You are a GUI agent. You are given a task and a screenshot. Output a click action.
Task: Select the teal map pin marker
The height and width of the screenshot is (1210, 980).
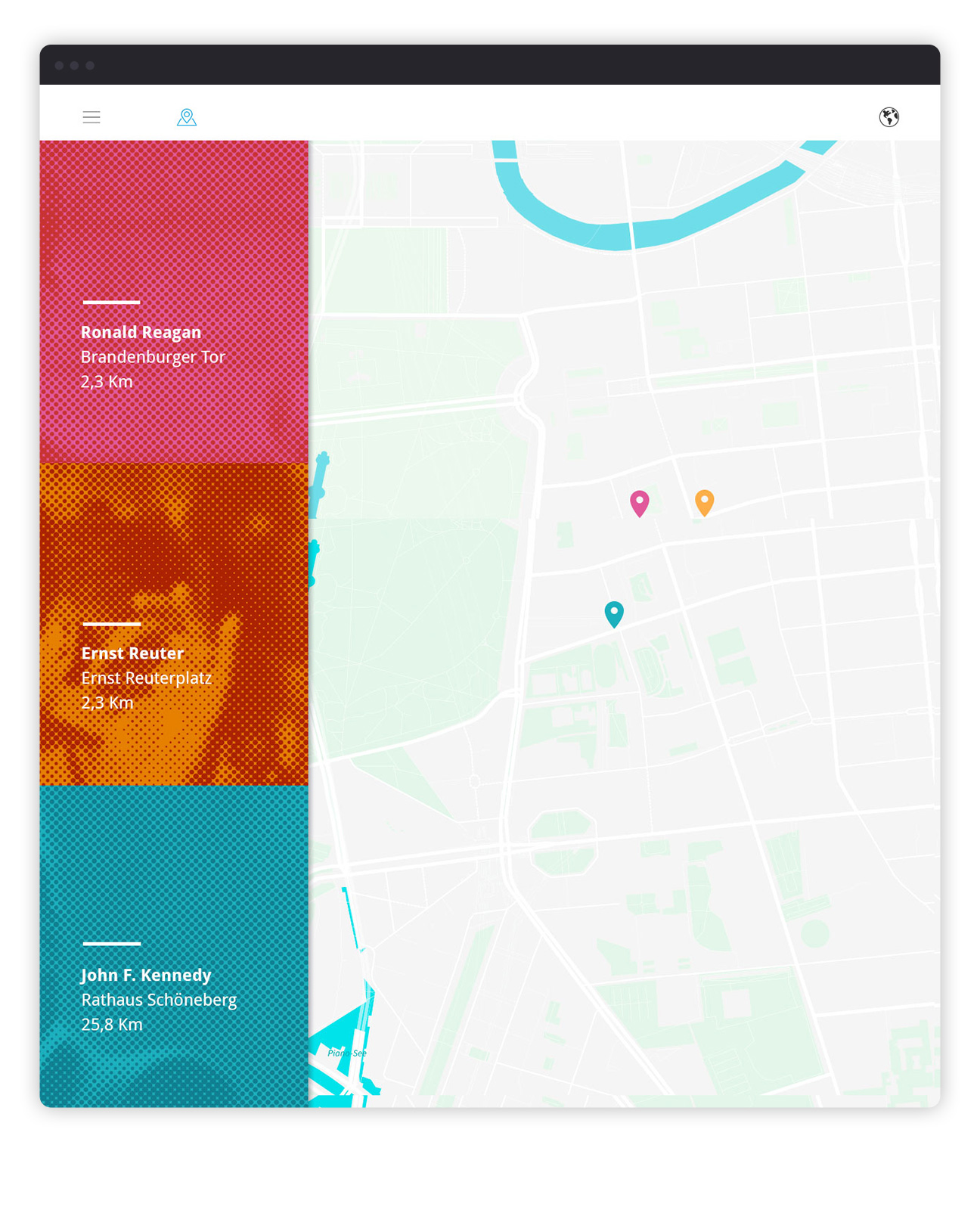pyautogui.click(x=614, y=614)
